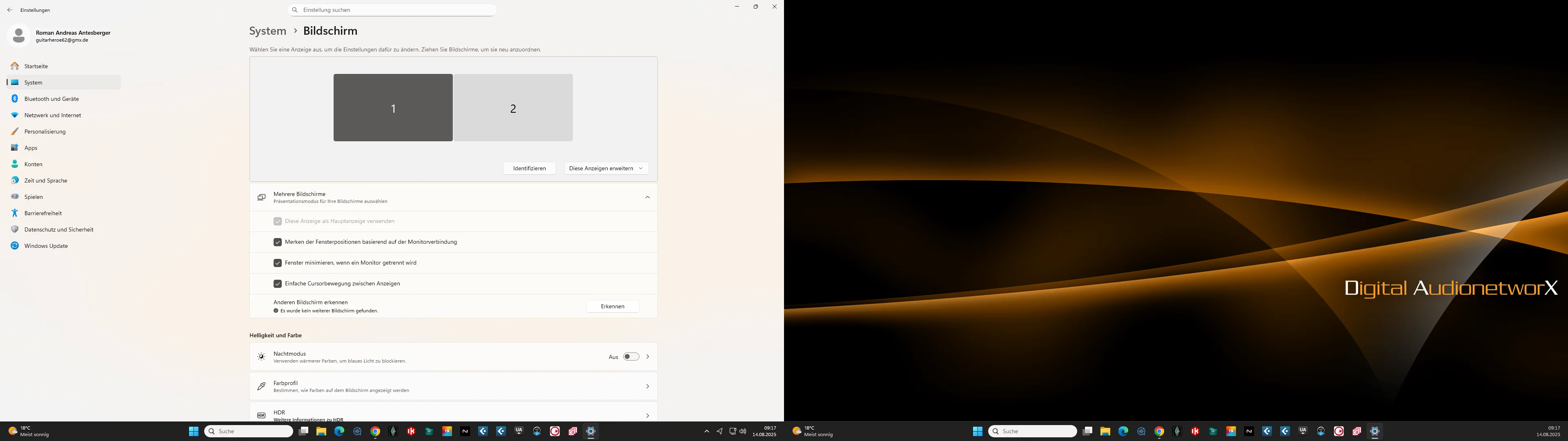Open Start menu on the wallpaper monitor's taskbar
Screen dimensions: 1568x441
click(x=978, y=431)
